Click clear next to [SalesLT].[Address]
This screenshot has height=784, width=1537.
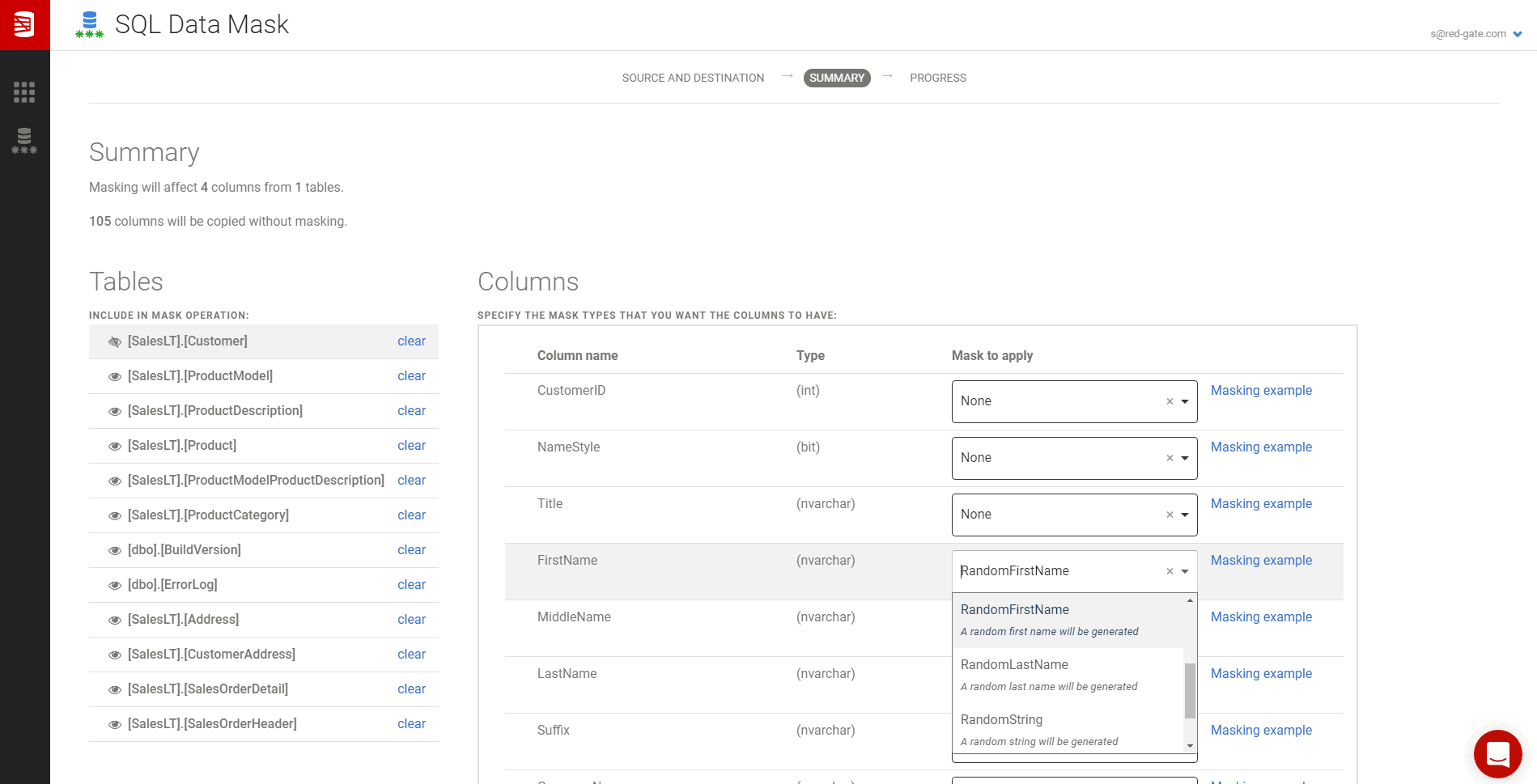tap(411, 619)
